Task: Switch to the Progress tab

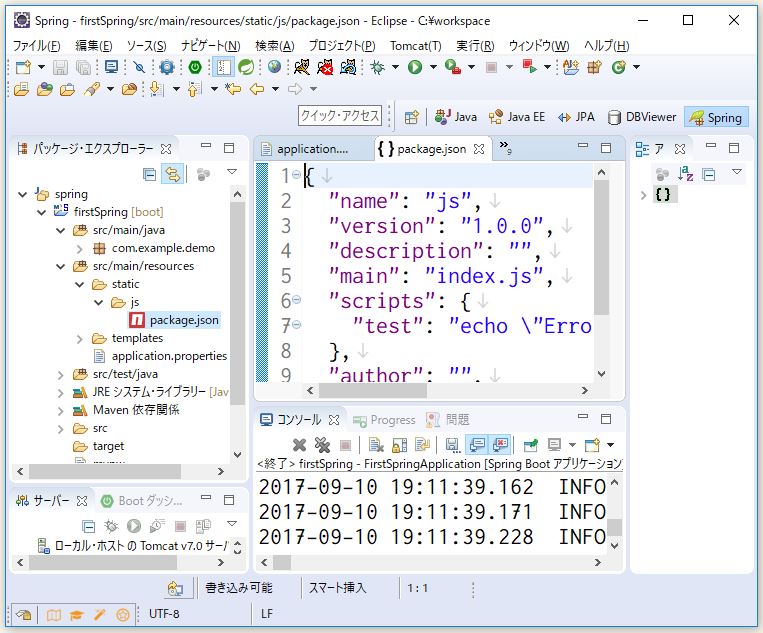Action: pos(385,419)
